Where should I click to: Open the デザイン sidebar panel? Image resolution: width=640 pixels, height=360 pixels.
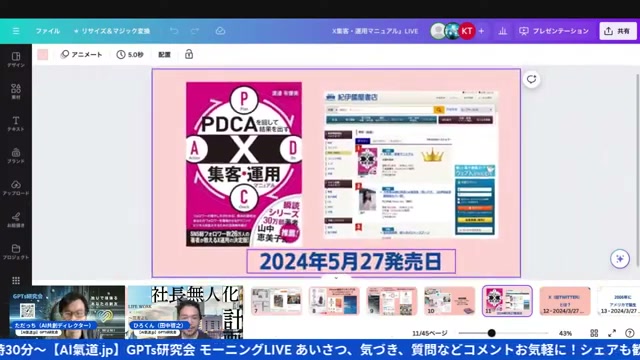click(16, 60)
